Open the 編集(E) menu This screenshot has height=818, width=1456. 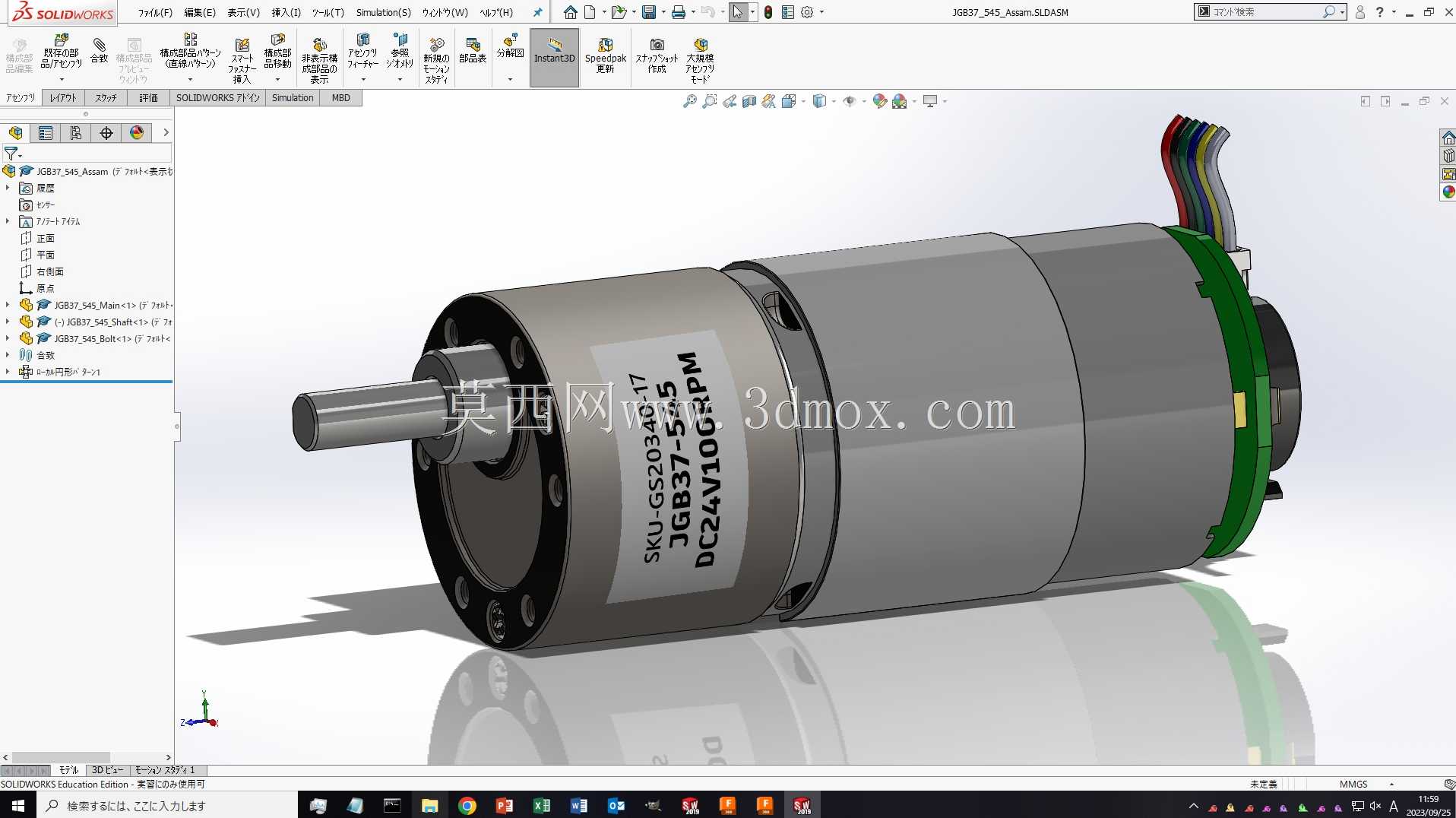[200, 12]
